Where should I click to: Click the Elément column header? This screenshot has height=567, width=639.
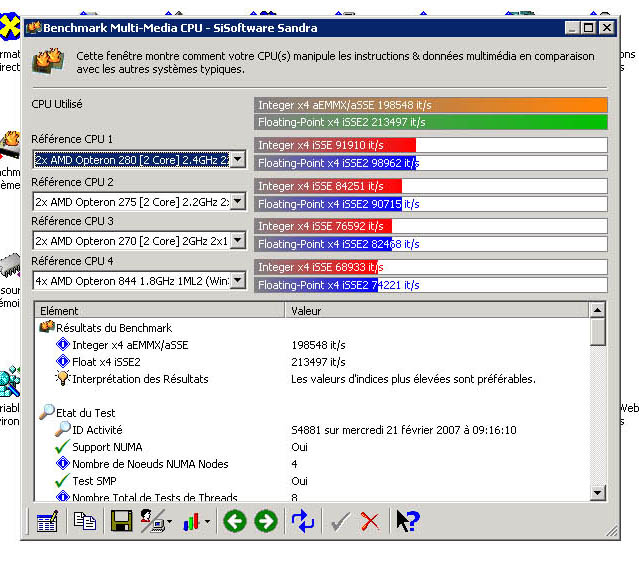[160, 311]
